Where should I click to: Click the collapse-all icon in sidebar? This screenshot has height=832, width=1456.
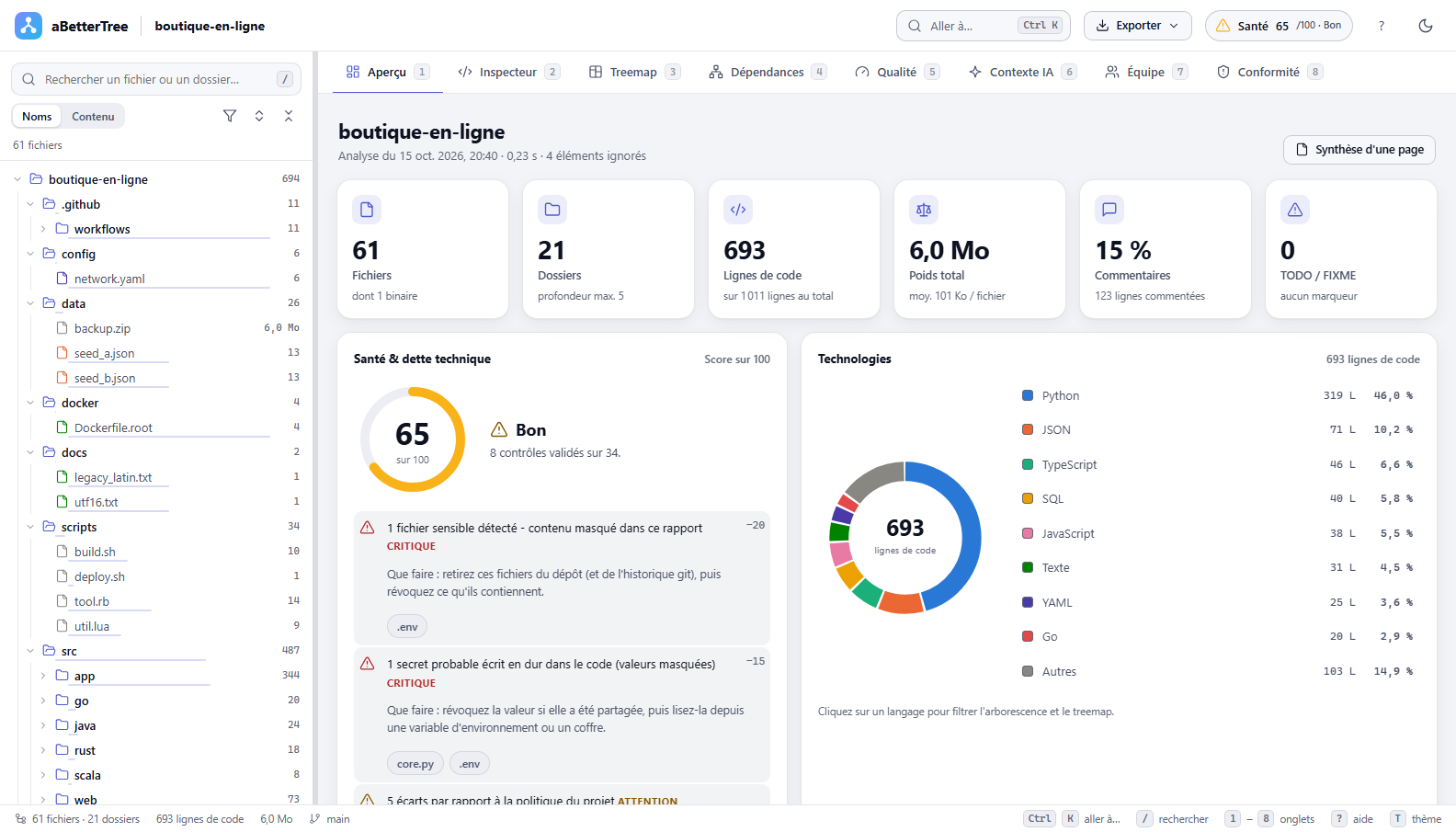[289, 116]
